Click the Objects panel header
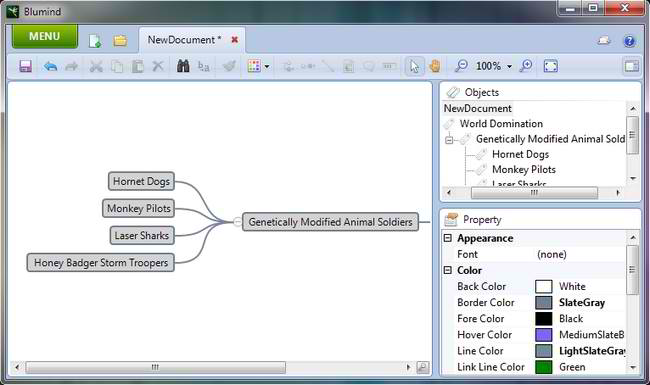 [x=540, y=92]
